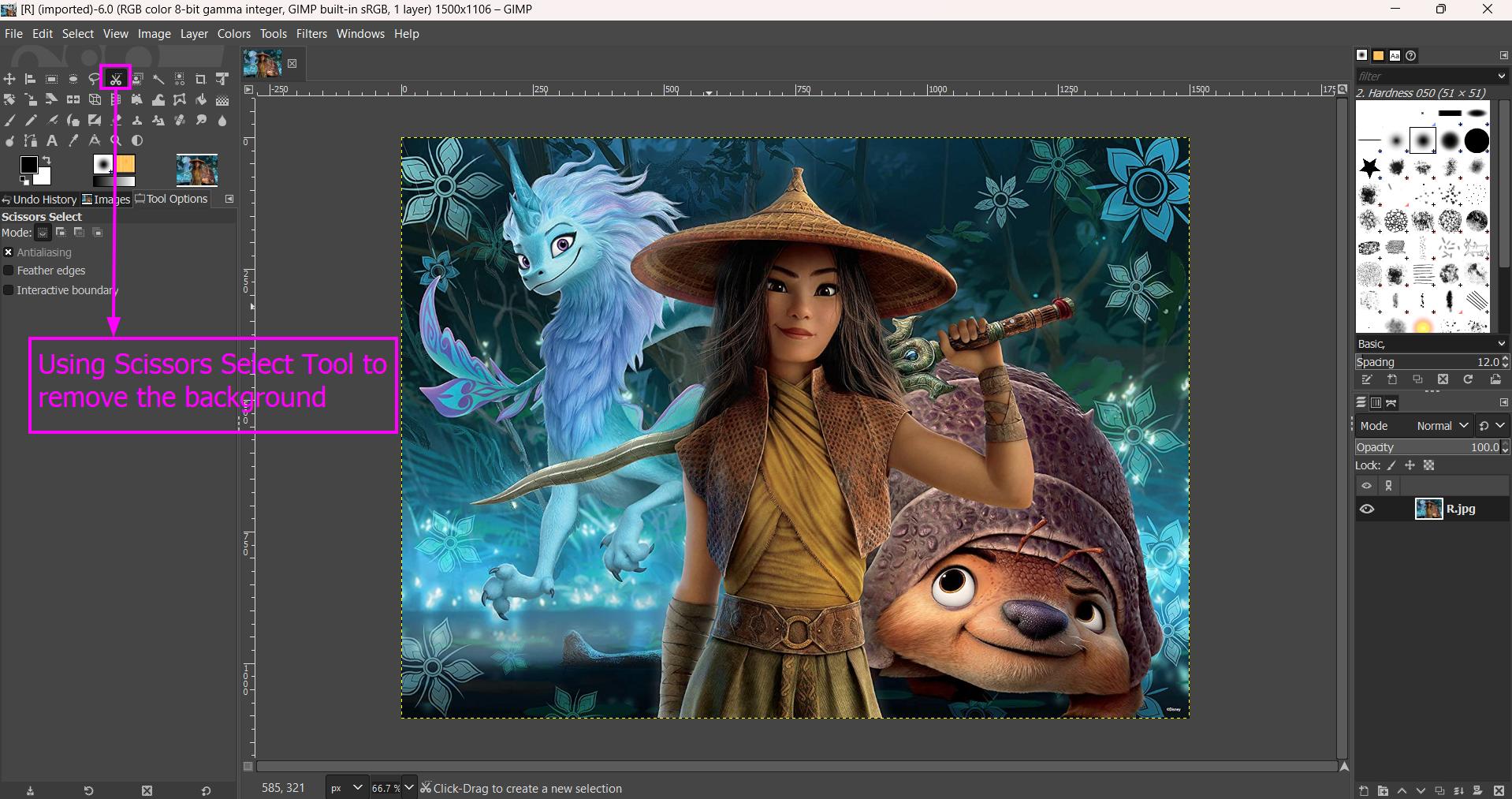Toggle Lock alpha channel icon

pos(1428,465)
